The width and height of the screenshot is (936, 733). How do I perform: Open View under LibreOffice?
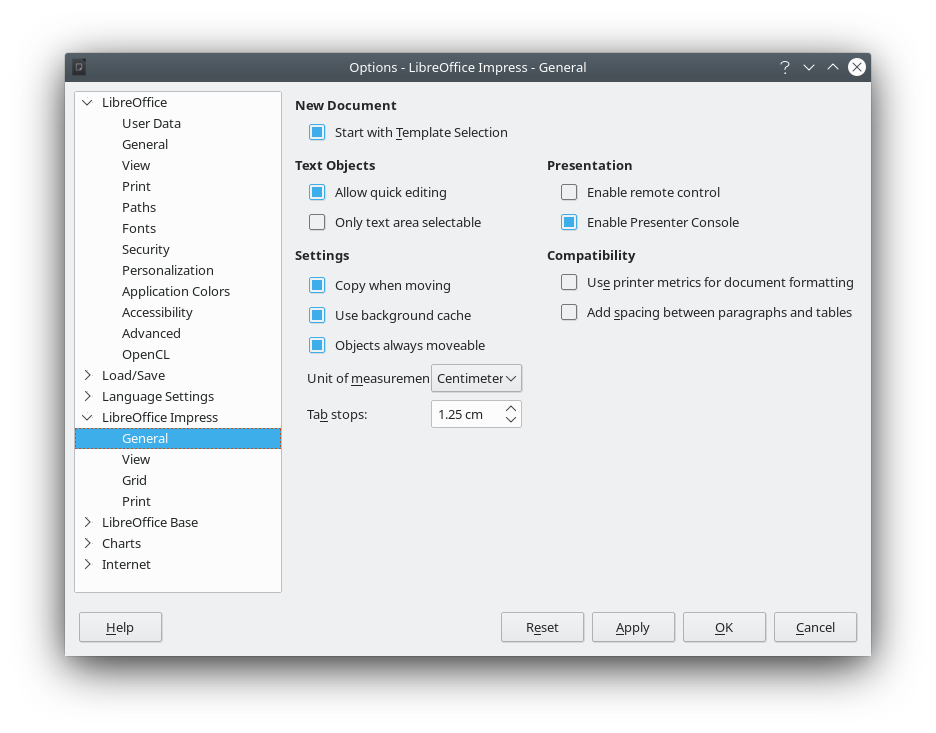click(136, 165)
